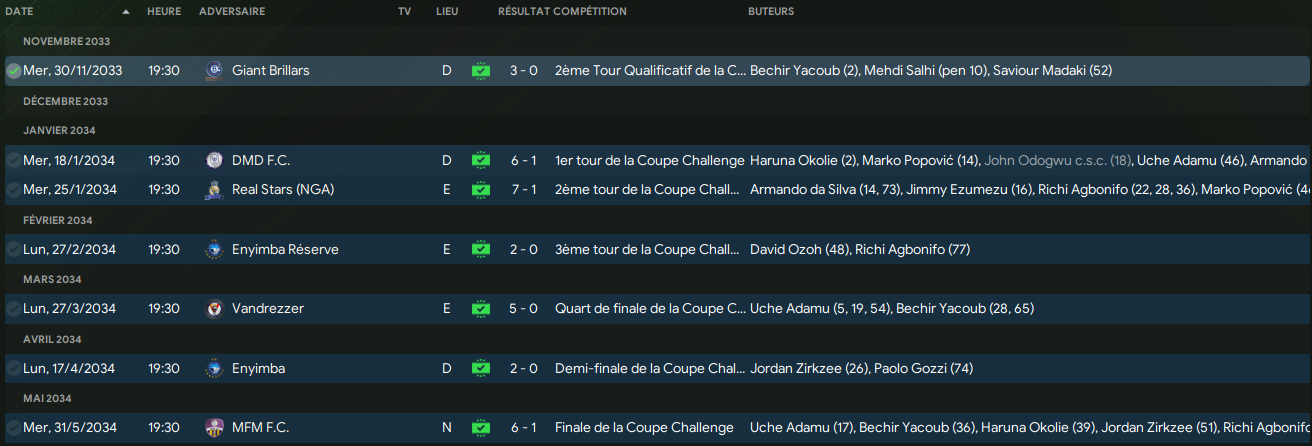1312x446 pixels.
Task: Sort by the RÉSULTAT column header
Action: click(523, 11)
